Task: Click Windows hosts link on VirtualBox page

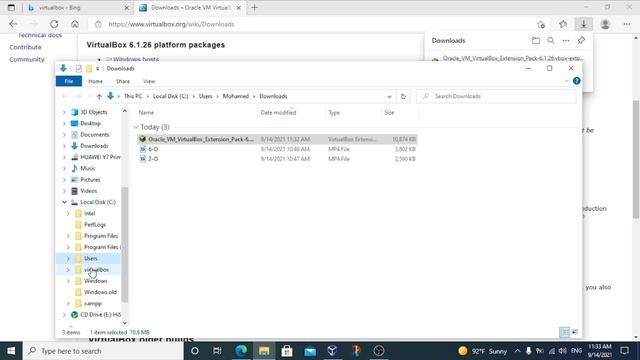Action: coord(136,59)
